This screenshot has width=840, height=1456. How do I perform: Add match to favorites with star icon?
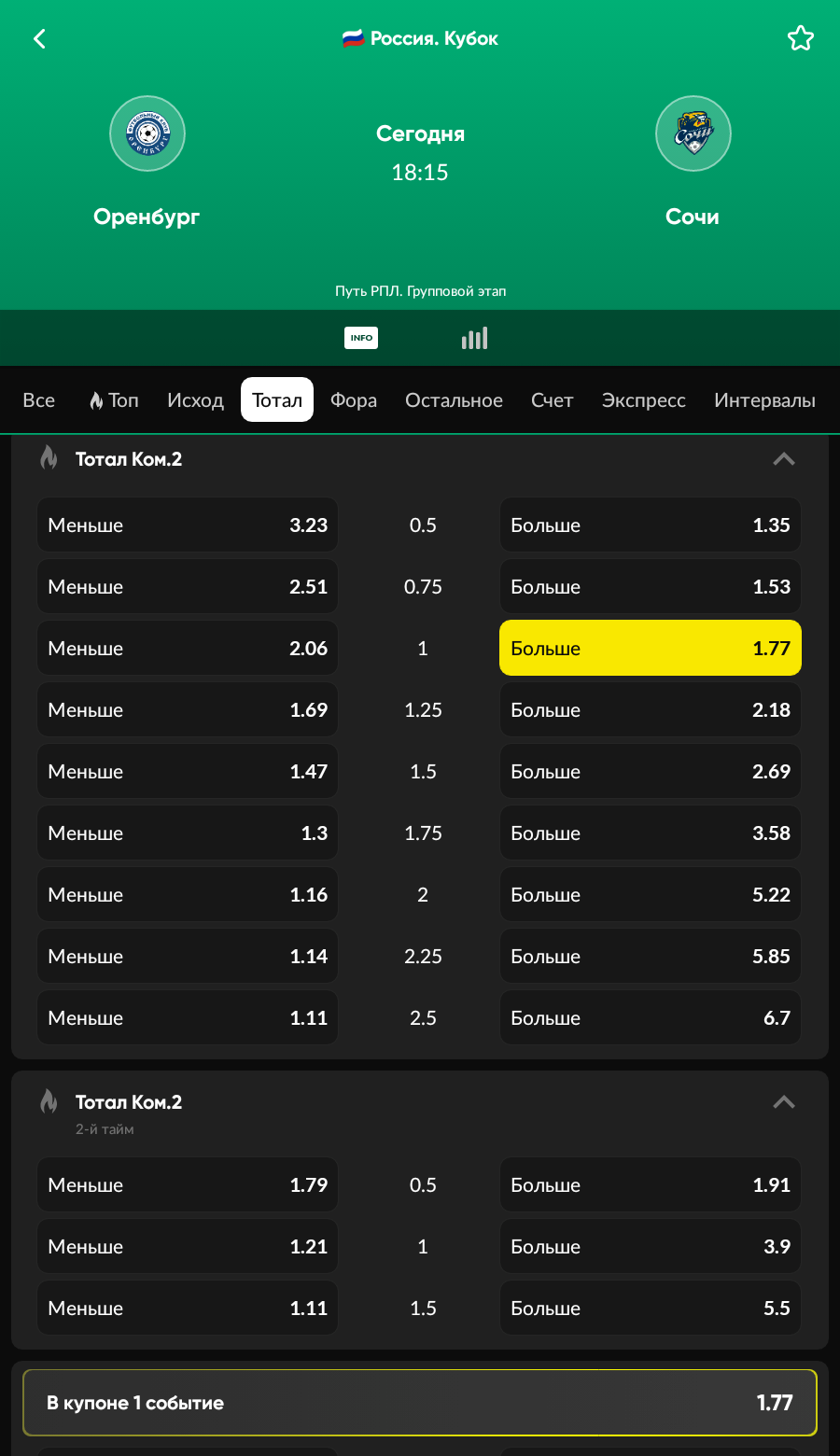click(800, 38)
